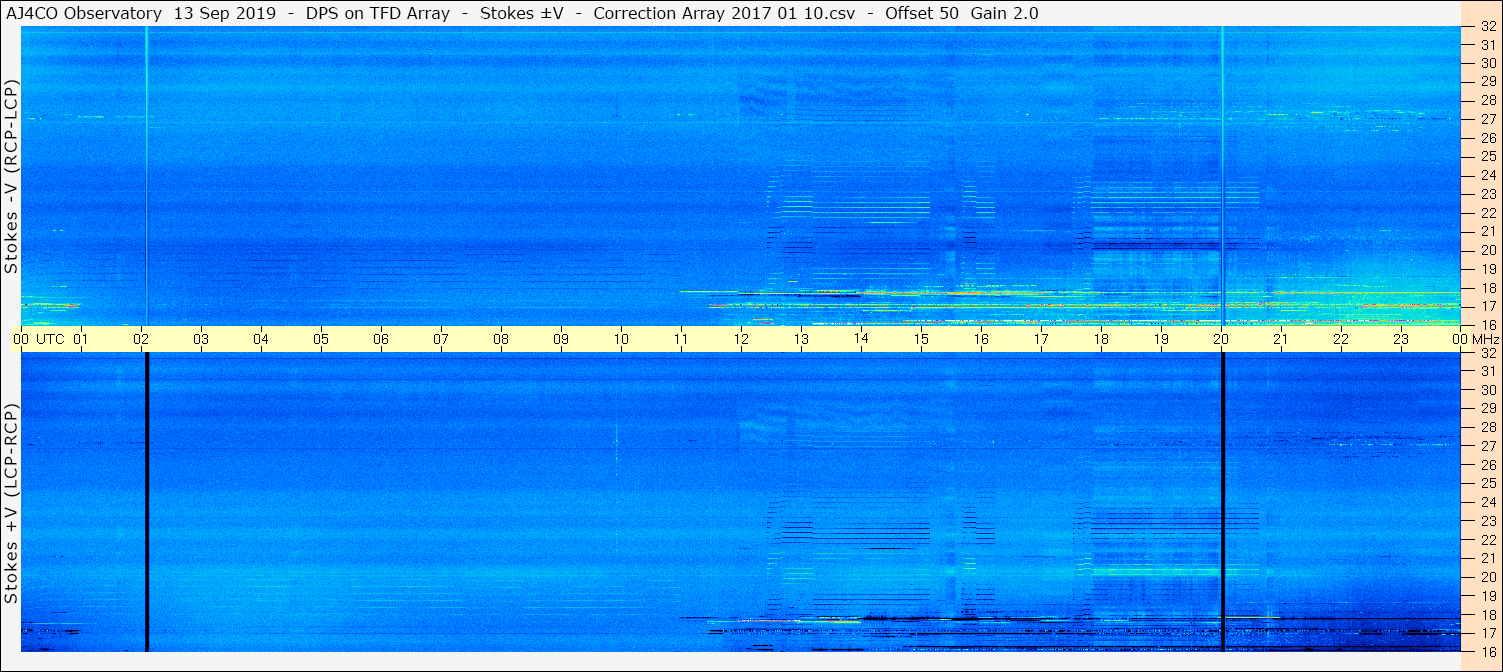Click the 23 MHz tick of upper panel
The height and width of the screenshot is (672, 1503).
[1487, 194]
